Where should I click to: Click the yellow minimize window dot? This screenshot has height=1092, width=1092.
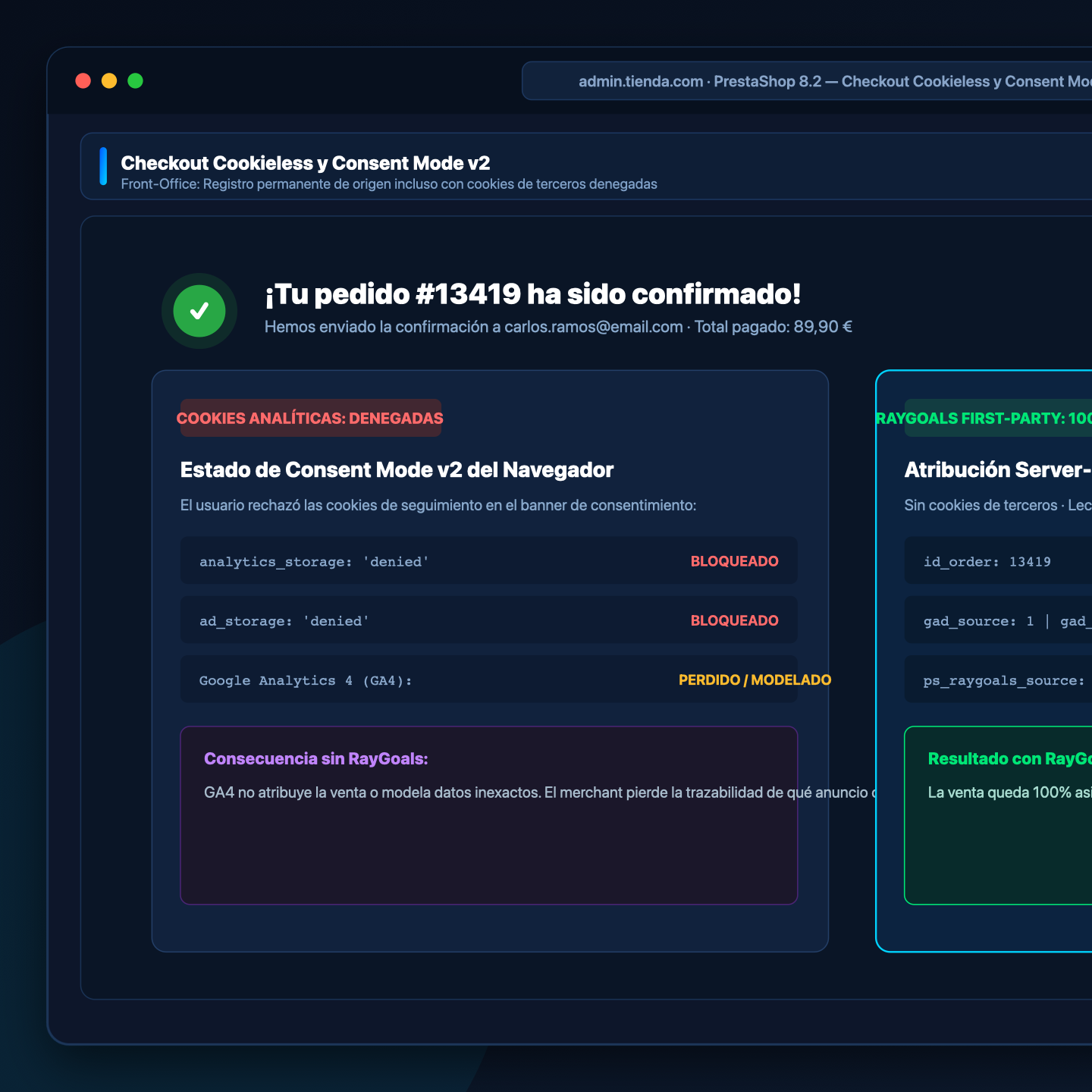(x=109, y=81)
